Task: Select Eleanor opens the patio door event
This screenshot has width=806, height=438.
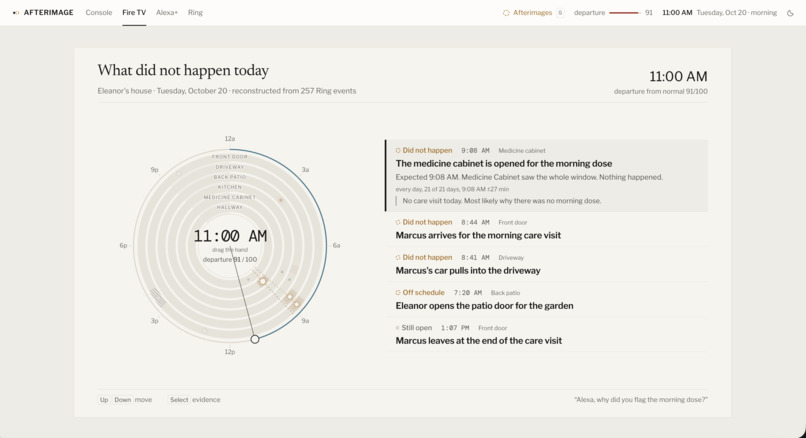Action: coord(546,299)
